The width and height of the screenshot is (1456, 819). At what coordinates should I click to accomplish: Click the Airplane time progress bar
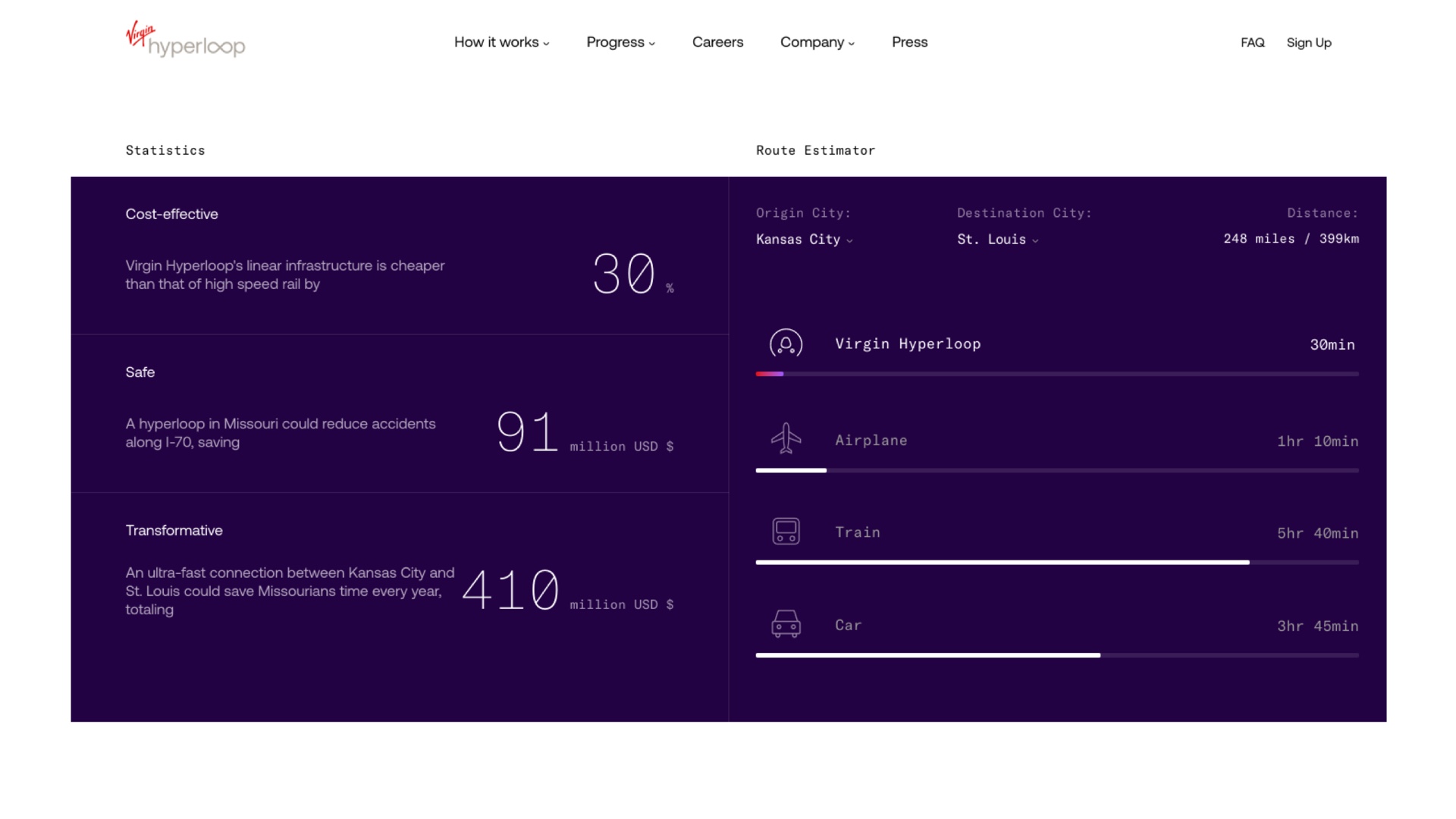pyautogui.click(x=1057, y=470)
